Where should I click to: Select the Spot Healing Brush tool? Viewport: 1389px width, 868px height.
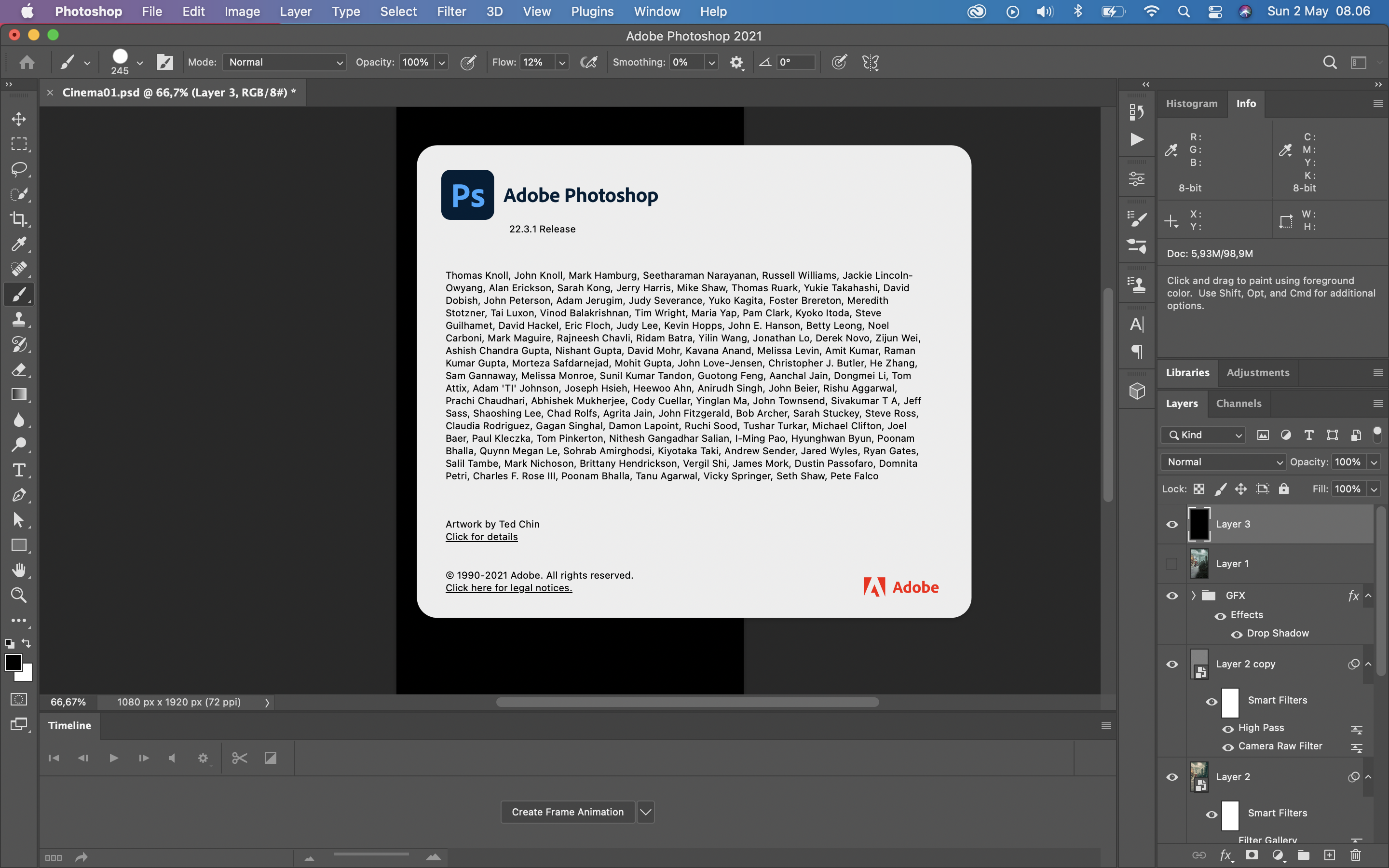19,269
